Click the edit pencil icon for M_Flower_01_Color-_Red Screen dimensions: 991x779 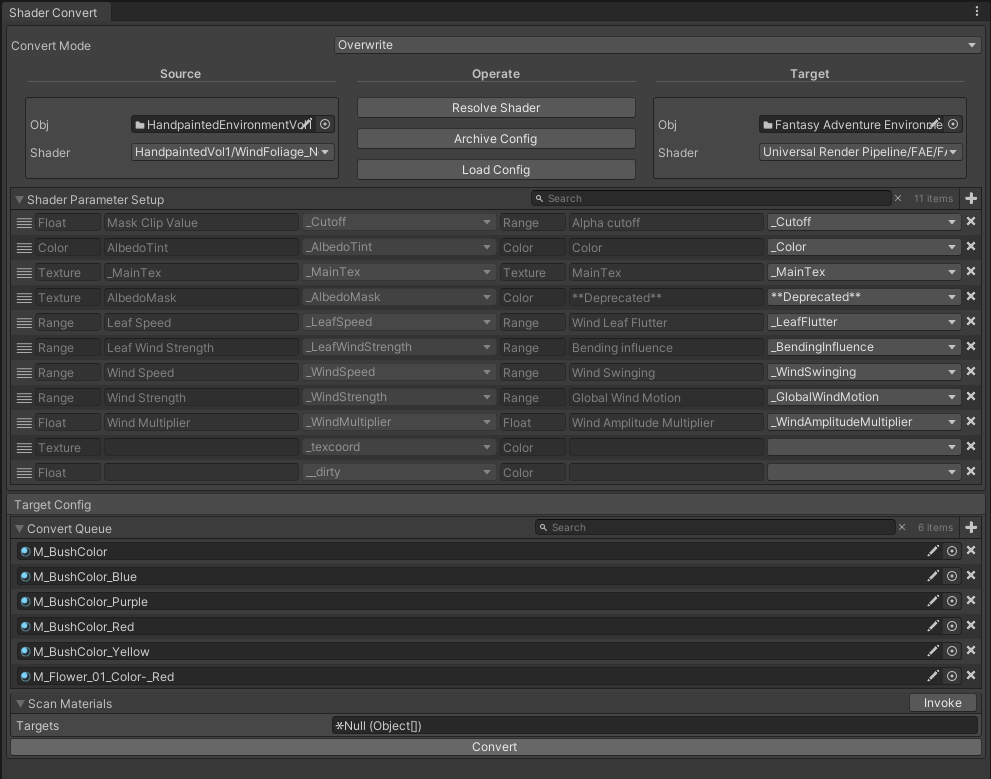(x=933, y=676)
